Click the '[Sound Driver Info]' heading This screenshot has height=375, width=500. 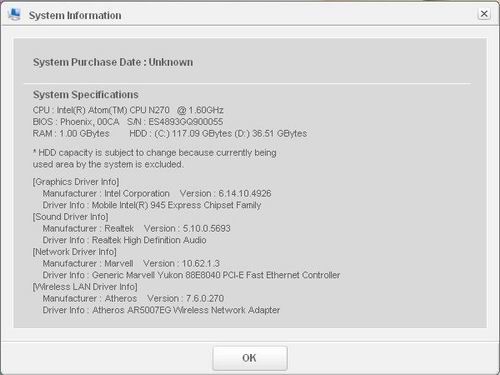point(70,217)
